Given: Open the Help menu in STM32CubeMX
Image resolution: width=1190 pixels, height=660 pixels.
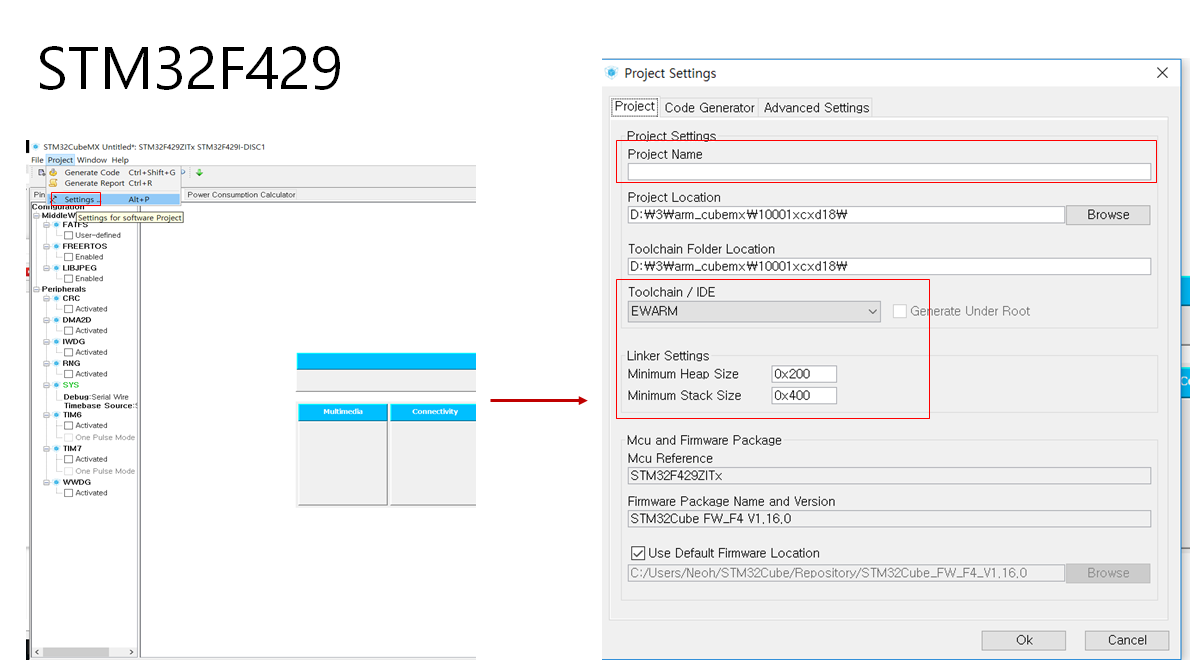Looking at the screenshot, I should 120,160.
